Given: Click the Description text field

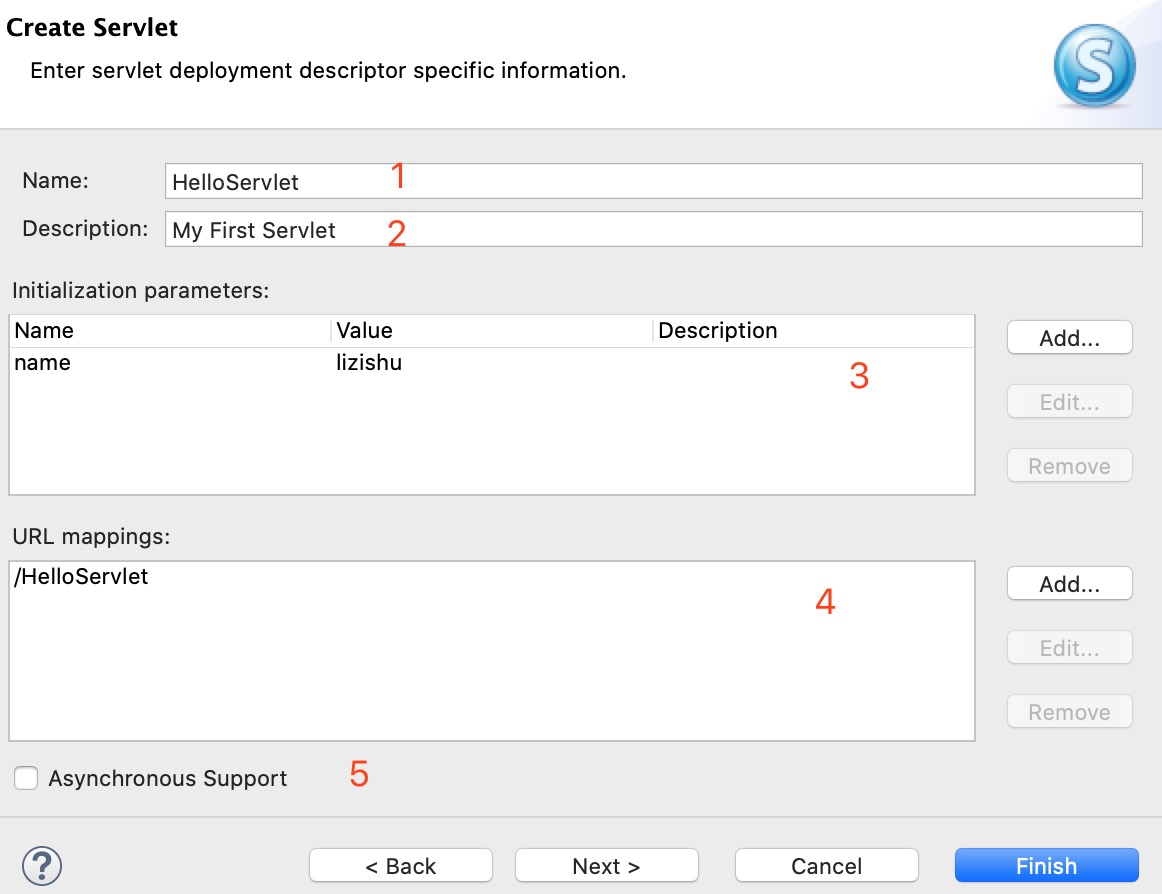Looking at the screenshot, I should (x=652, y=229).
